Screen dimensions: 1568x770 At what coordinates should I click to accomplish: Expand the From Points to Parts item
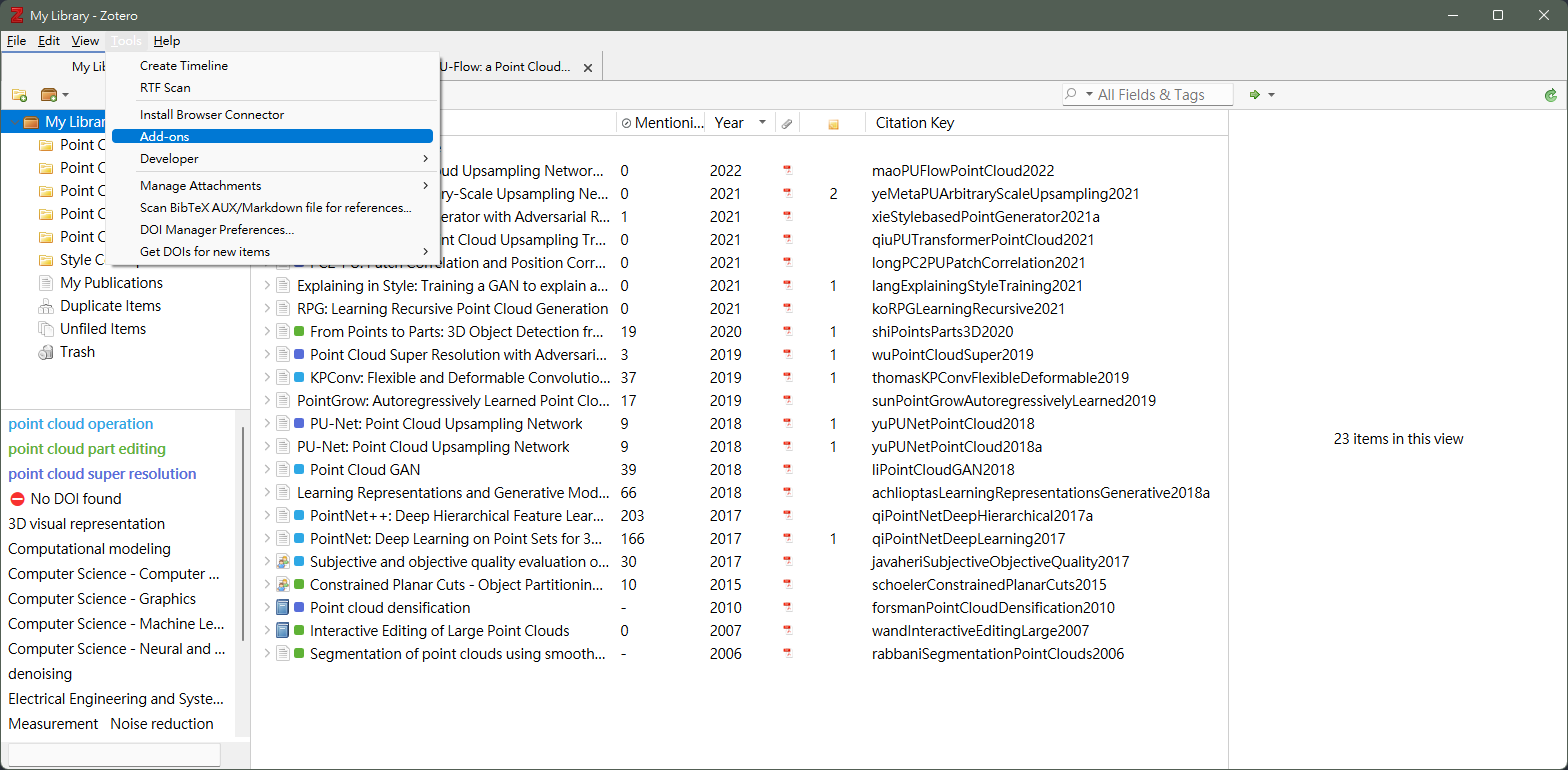pyautogui.click(x=267, y=332)
